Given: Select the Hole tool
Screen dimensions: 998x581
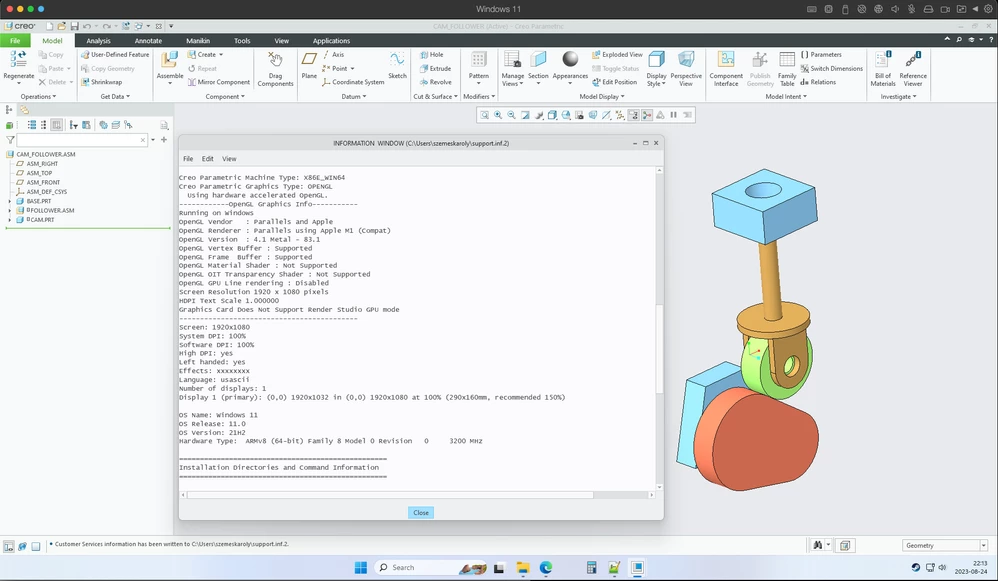Looking at the screenshot, I should [434, 55].
